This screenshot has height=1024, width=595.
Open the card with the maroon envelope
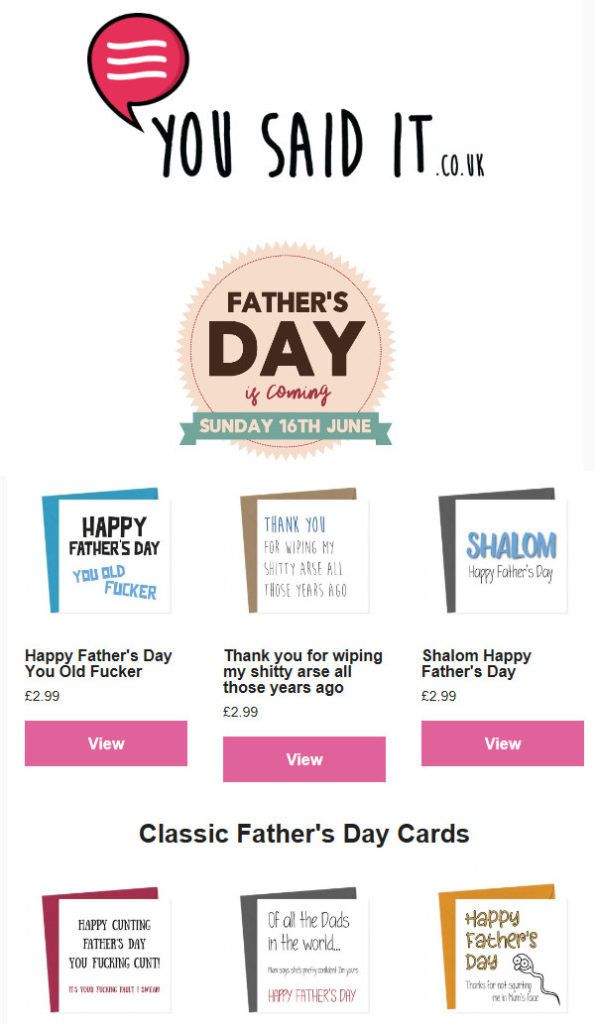(x=106, y=949)
